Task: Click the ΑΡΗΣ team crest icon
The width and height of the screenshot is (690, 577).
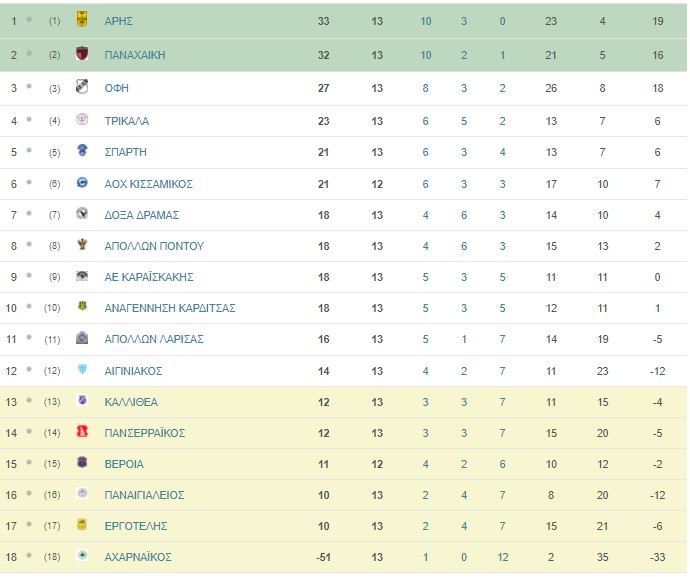Action: pyautogui.click(x=82, y=19)
